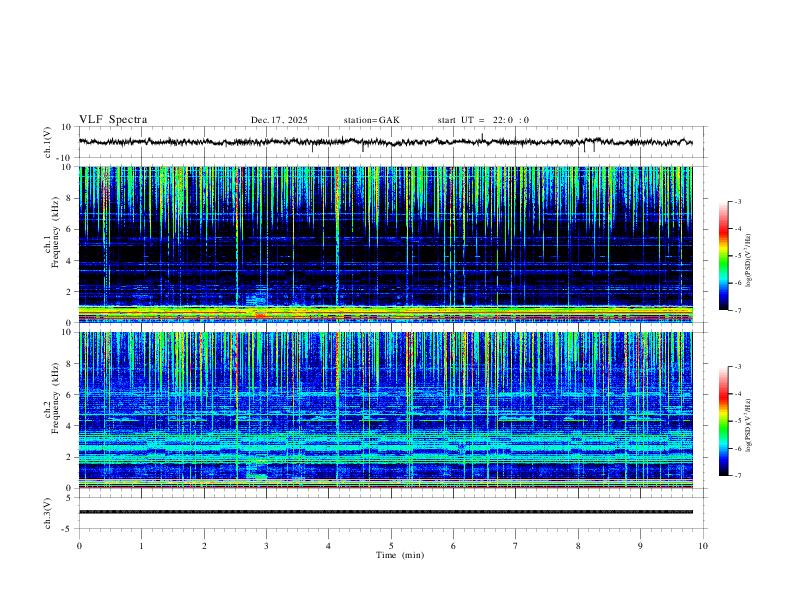Click time axis tick label "3"
This screenshot has height=612, width=792.
pyautogui.click(x=266, y=546)
